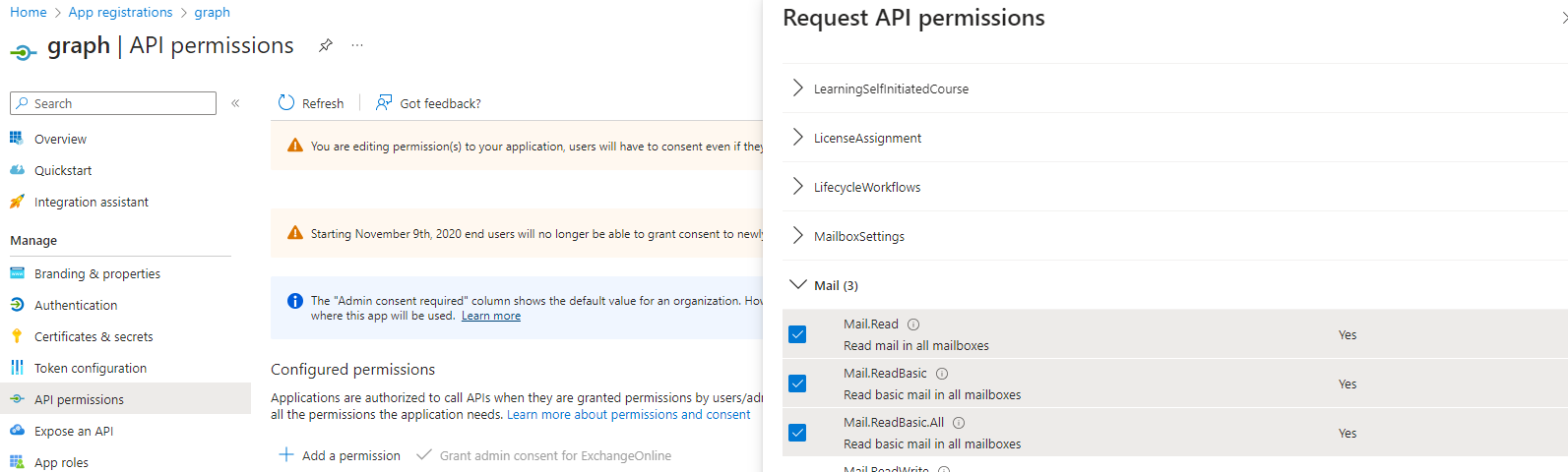This screenshot has height=472, width=1568.
Task: Click the Mail.Read permission name
Action: pos(871,324)
